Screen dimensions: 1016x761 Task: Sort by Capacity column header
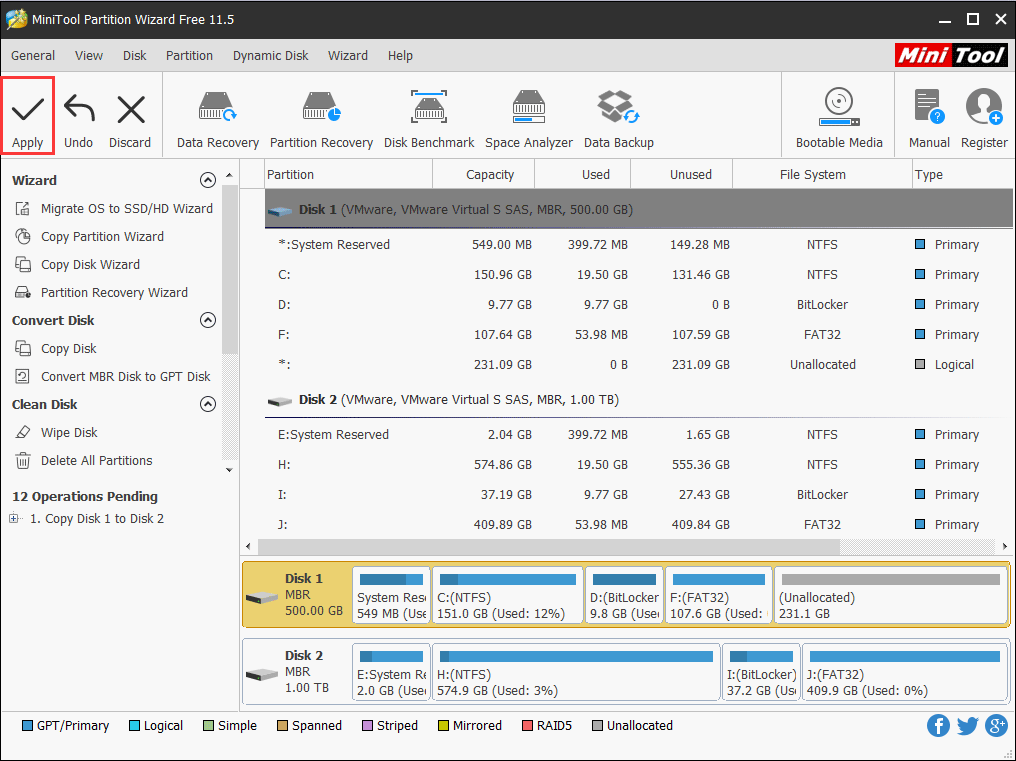483,175
